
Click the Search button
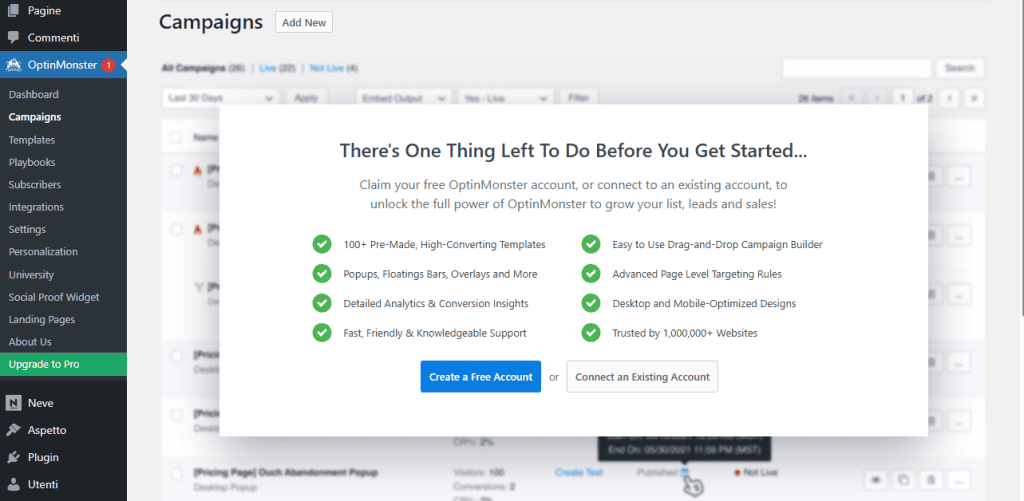click(960, 68)
